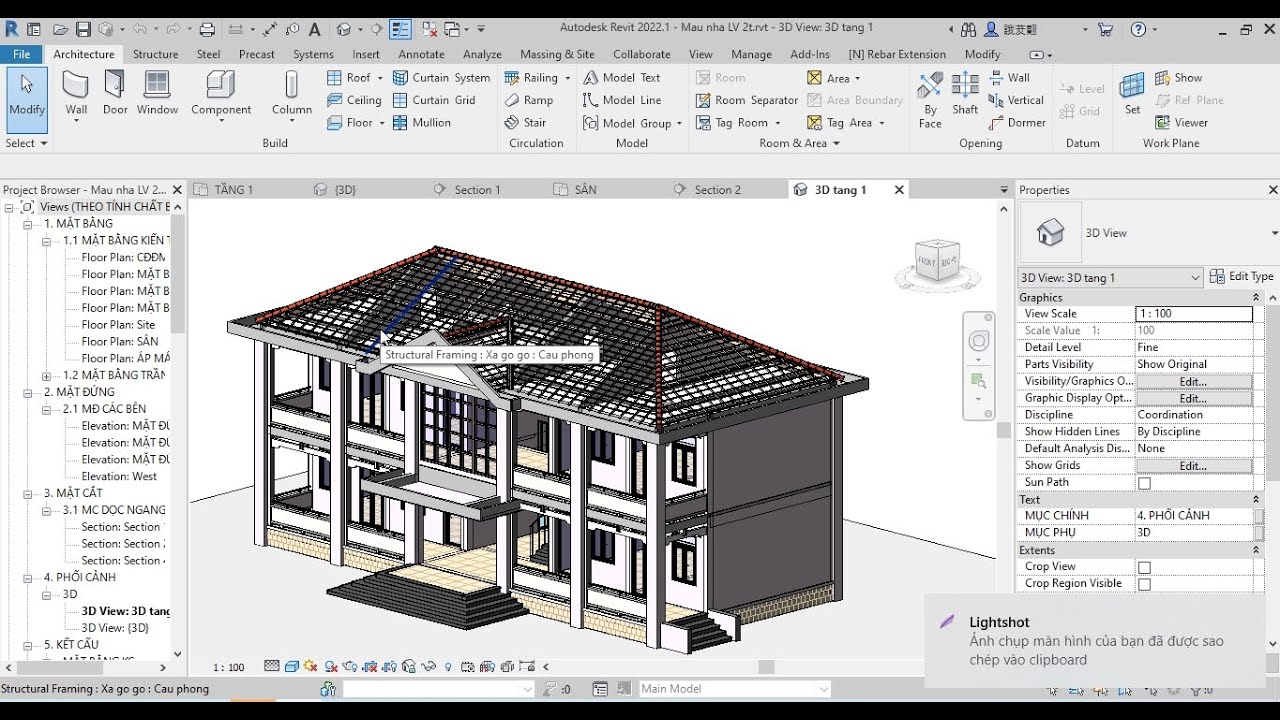
Task: Click the Curtain System tool
Action: pyautogui.click(x=441, y=77)
